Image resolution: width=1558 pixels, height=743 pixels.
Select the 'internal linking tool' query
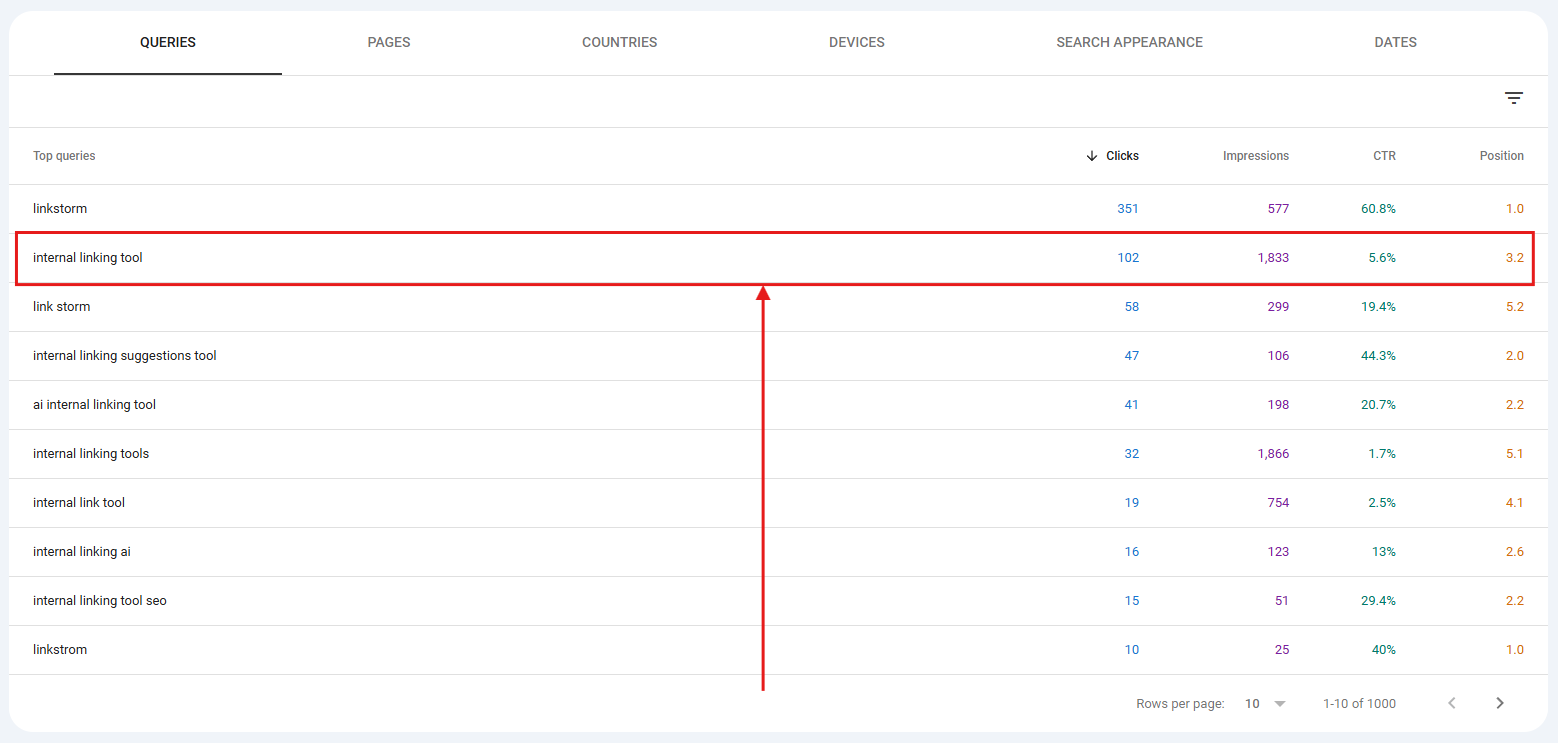[88, 258]
